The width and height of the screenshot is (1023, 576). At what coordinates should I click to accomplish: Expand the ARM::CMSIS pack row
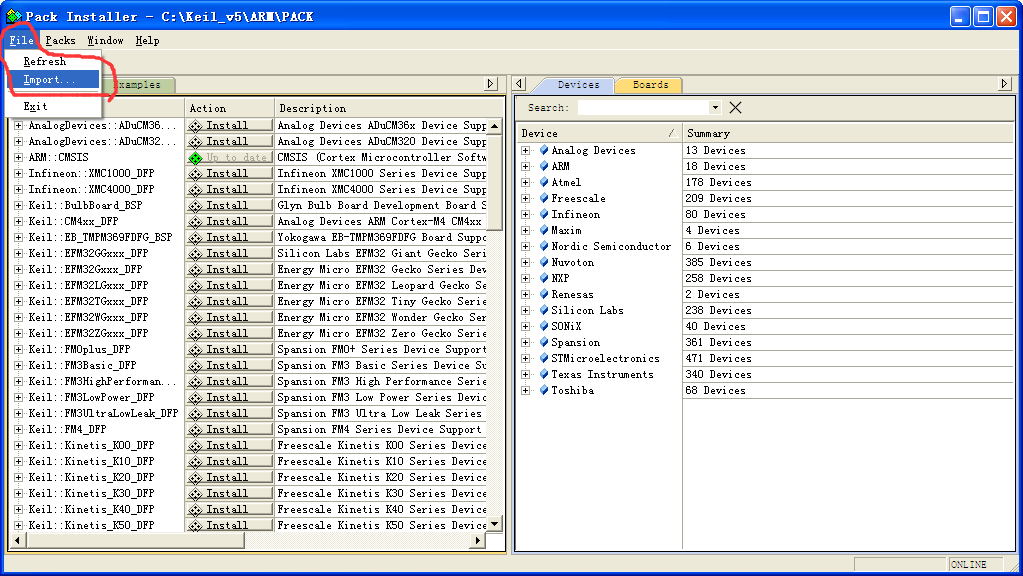tap(19, 157)
